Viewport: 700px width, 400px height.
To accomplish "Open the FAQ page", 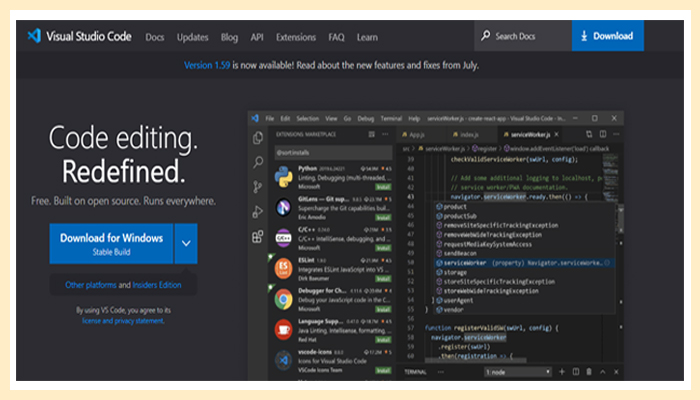I will tap(336, 38).
